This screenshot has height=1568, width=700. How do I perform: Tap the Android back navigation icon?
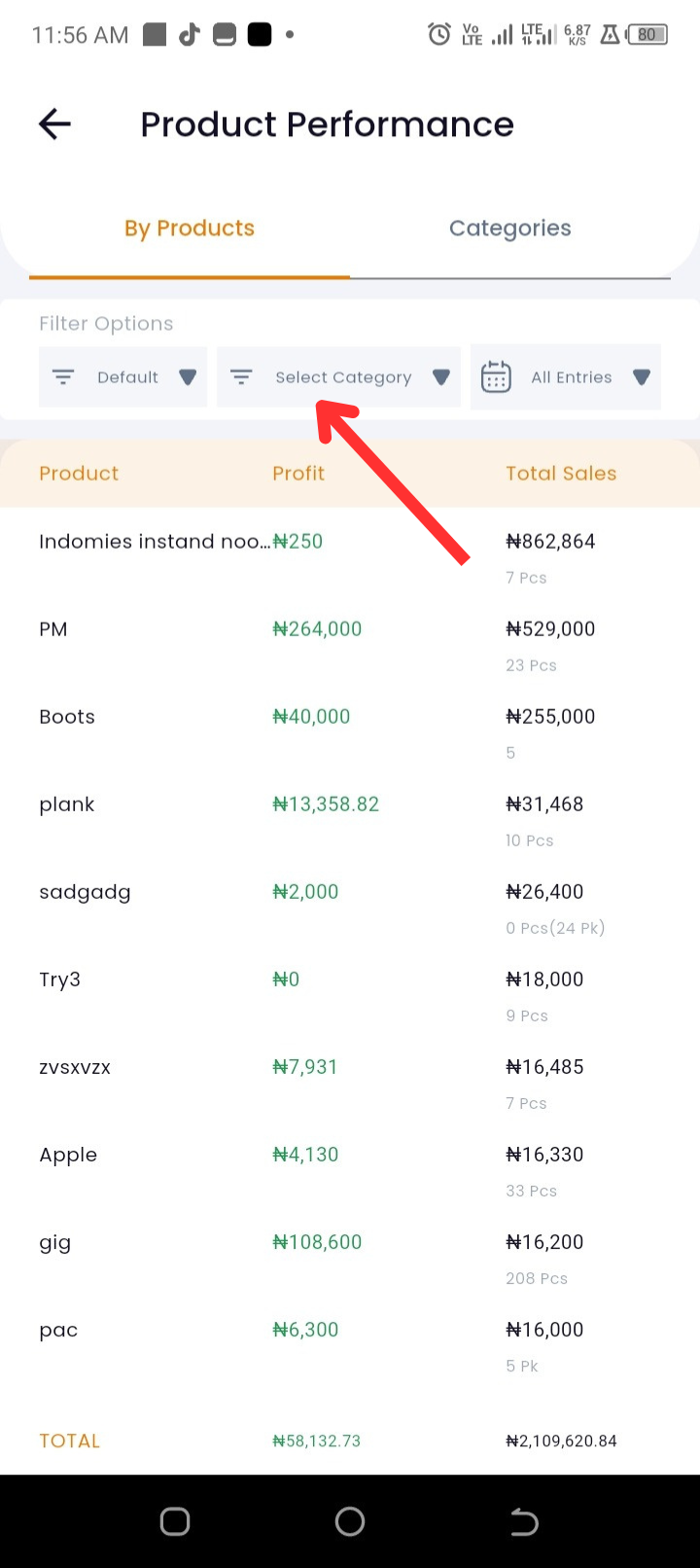coord(524,1521)
